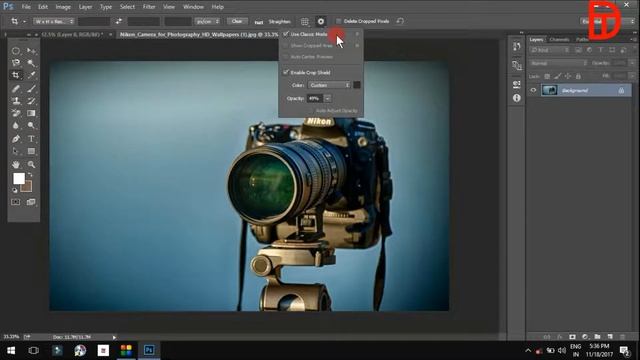Open the layer filter Kind dropdown
640x360 pixels.
coord(549,50)
